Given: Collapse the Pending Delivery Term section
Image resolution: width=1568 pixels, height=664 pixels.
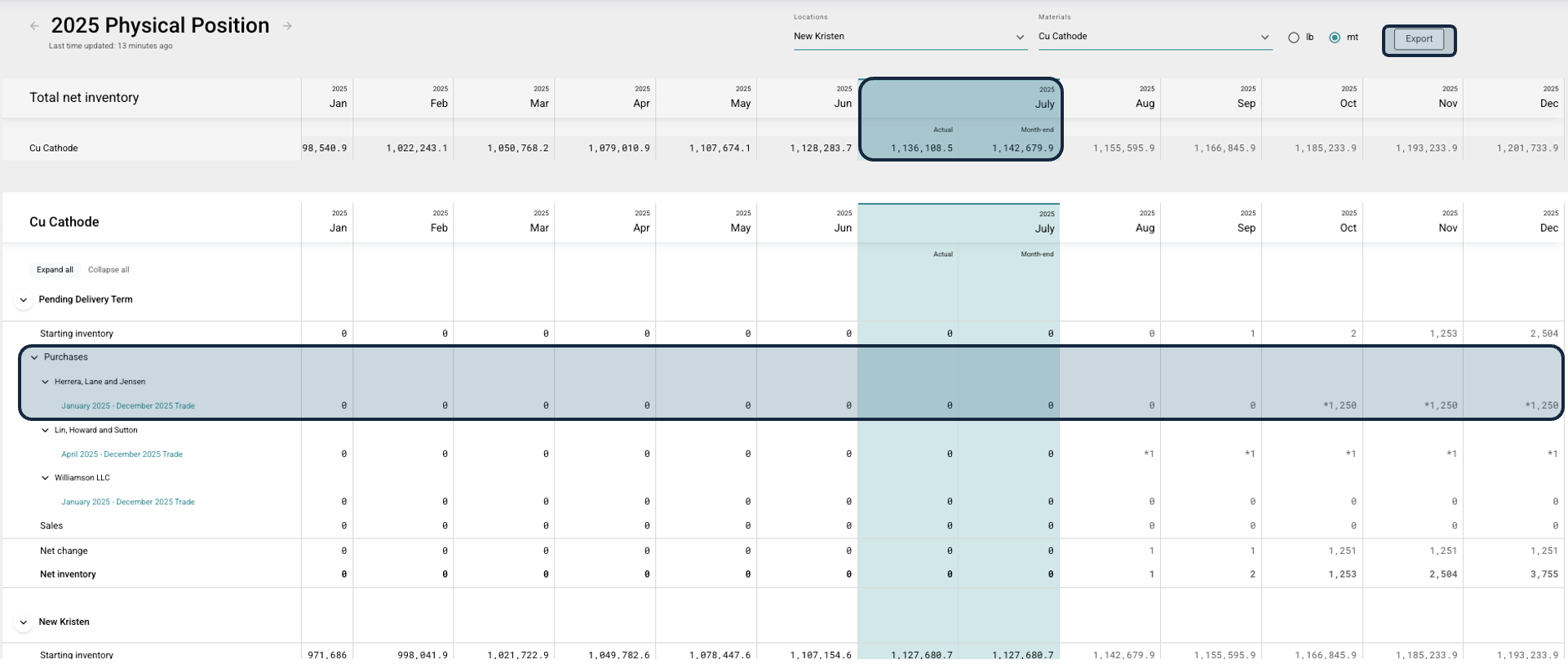Looking at the screenshot, I should 24,300.
